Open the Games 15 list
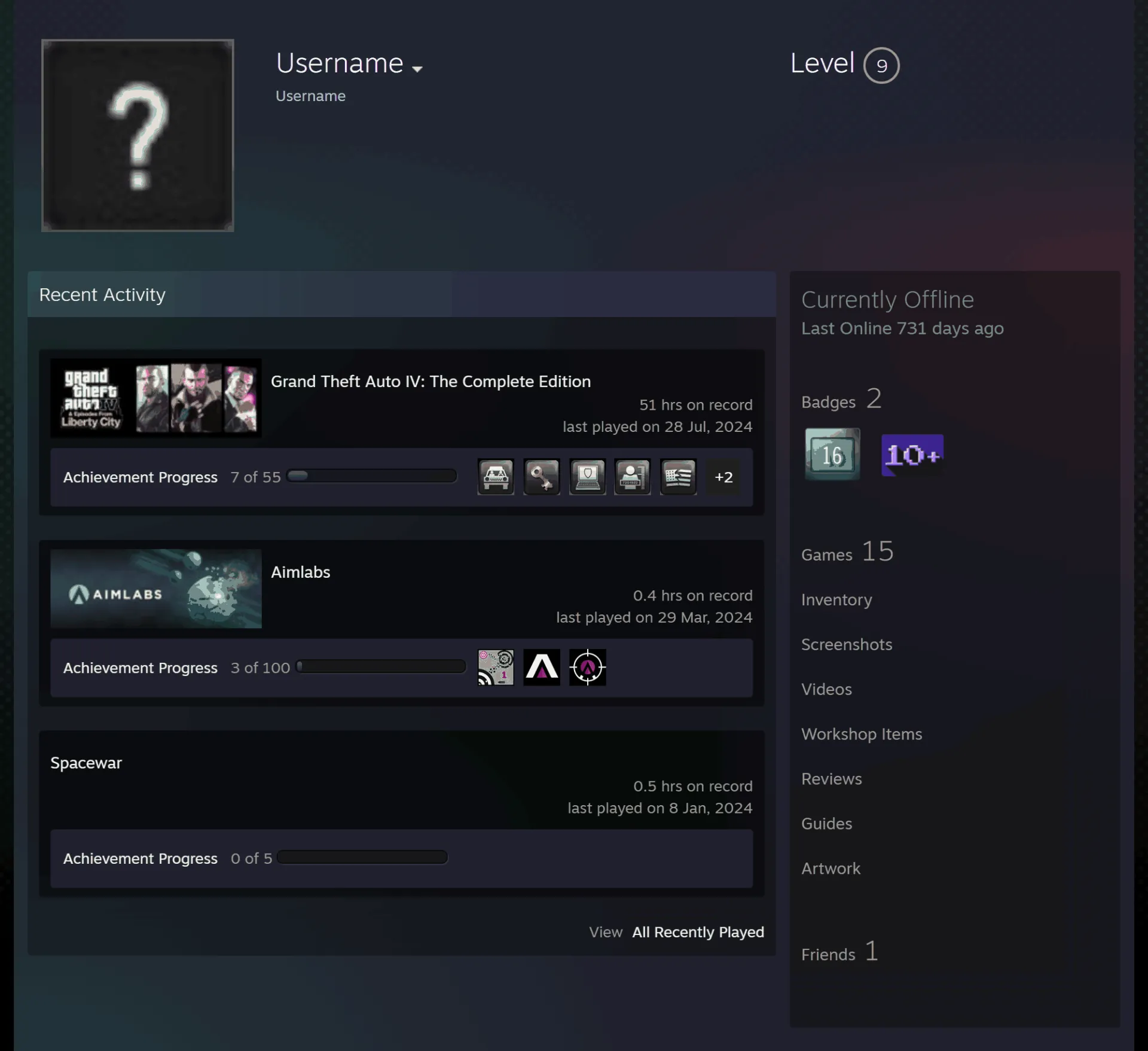Screen dimensions: 1148x1051 click(x=847, y=552)
